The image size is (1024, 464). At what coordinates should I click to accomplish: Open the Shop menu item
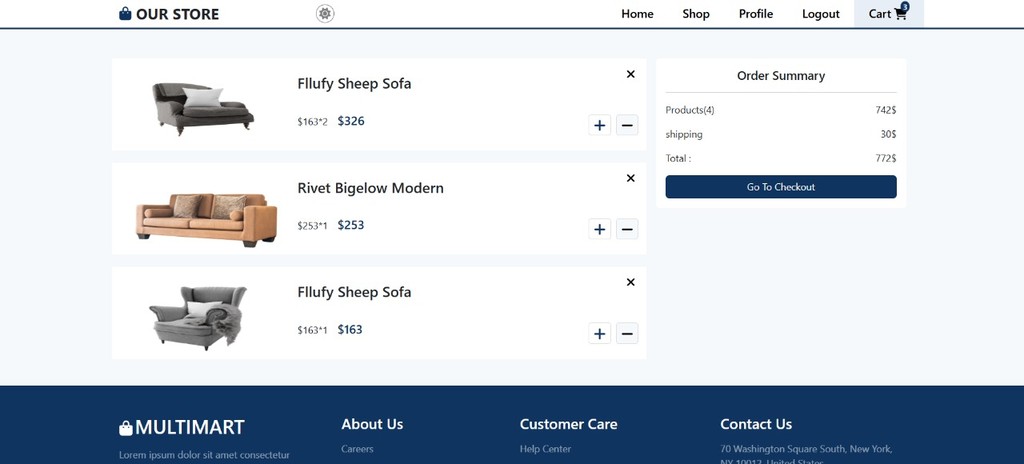pyautogui.click(x=696, y=14)
